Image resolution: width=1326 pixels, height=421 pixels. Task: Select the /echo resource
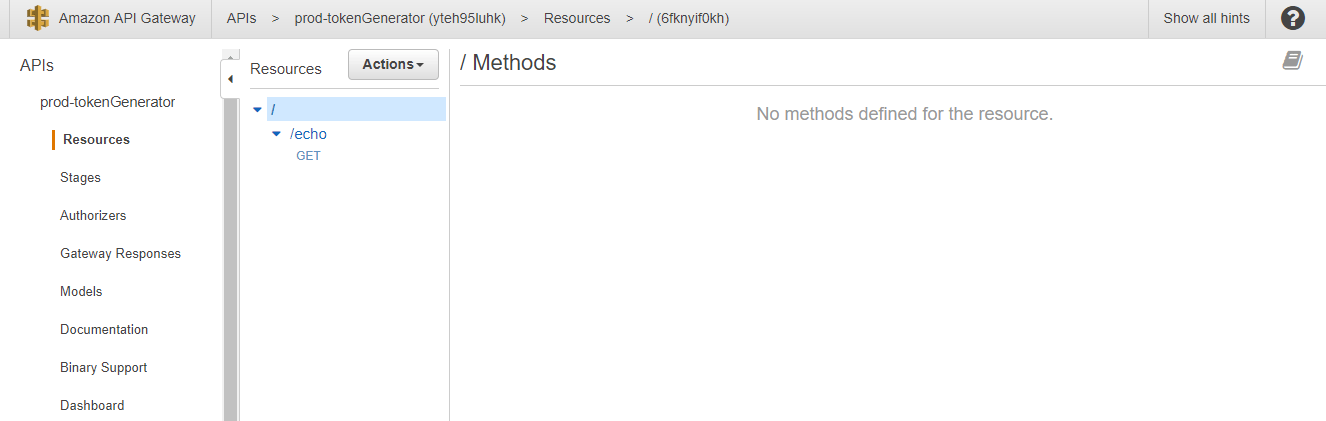click(x=308, y=134)
